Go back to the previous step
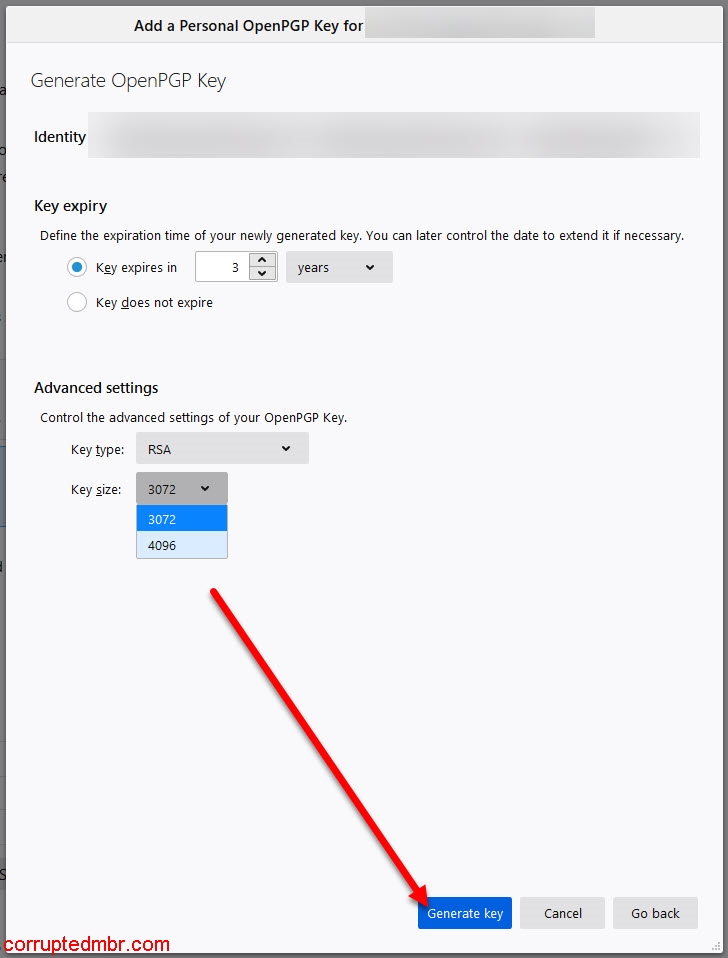This screenshot has width=728, height=958. [x=655, y=913]
